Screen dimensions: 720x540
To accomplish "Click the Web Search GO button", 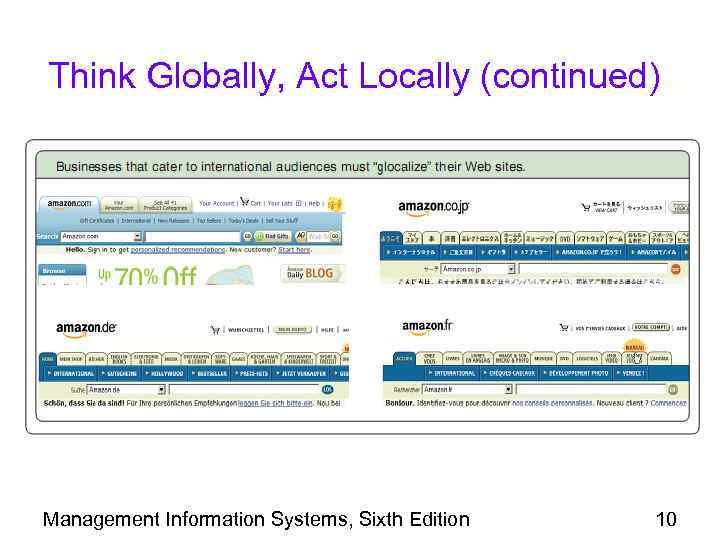I will tap(335, 236).
